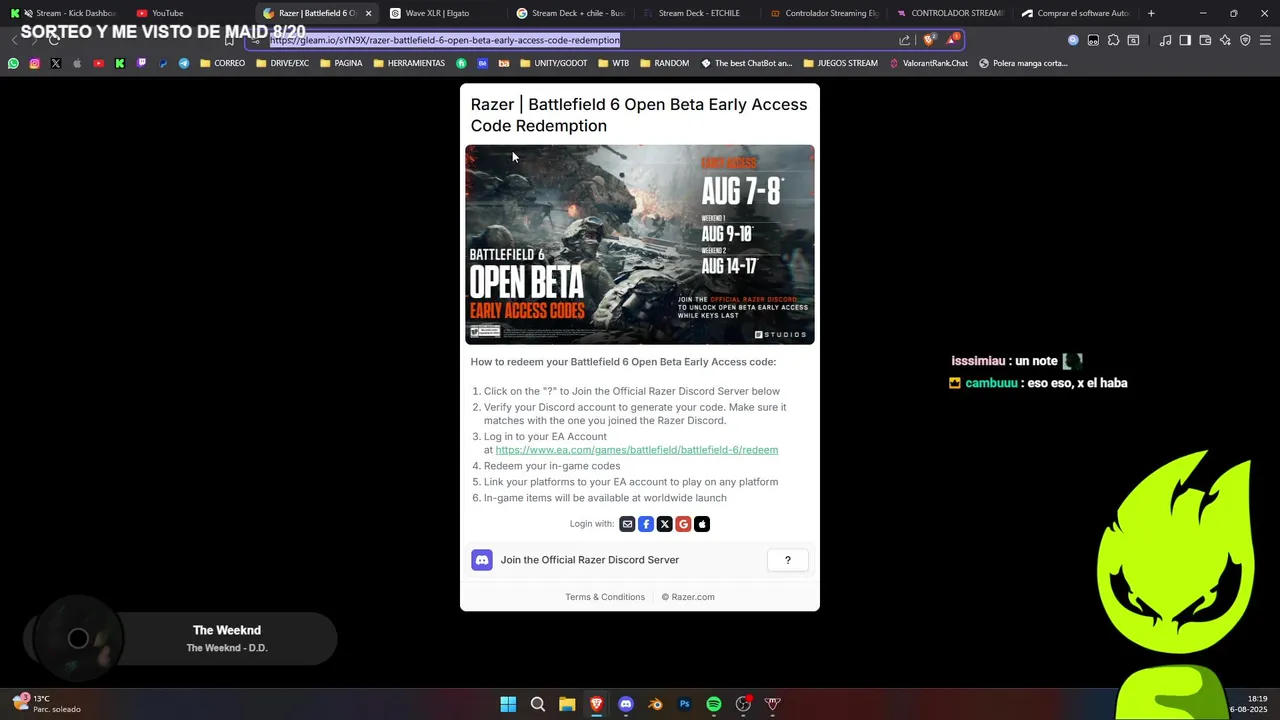The width and height of the screenshot is (1280, 720).
Task: Click the Kick bookmark icon in bookmarks bar
Action: 120,63
